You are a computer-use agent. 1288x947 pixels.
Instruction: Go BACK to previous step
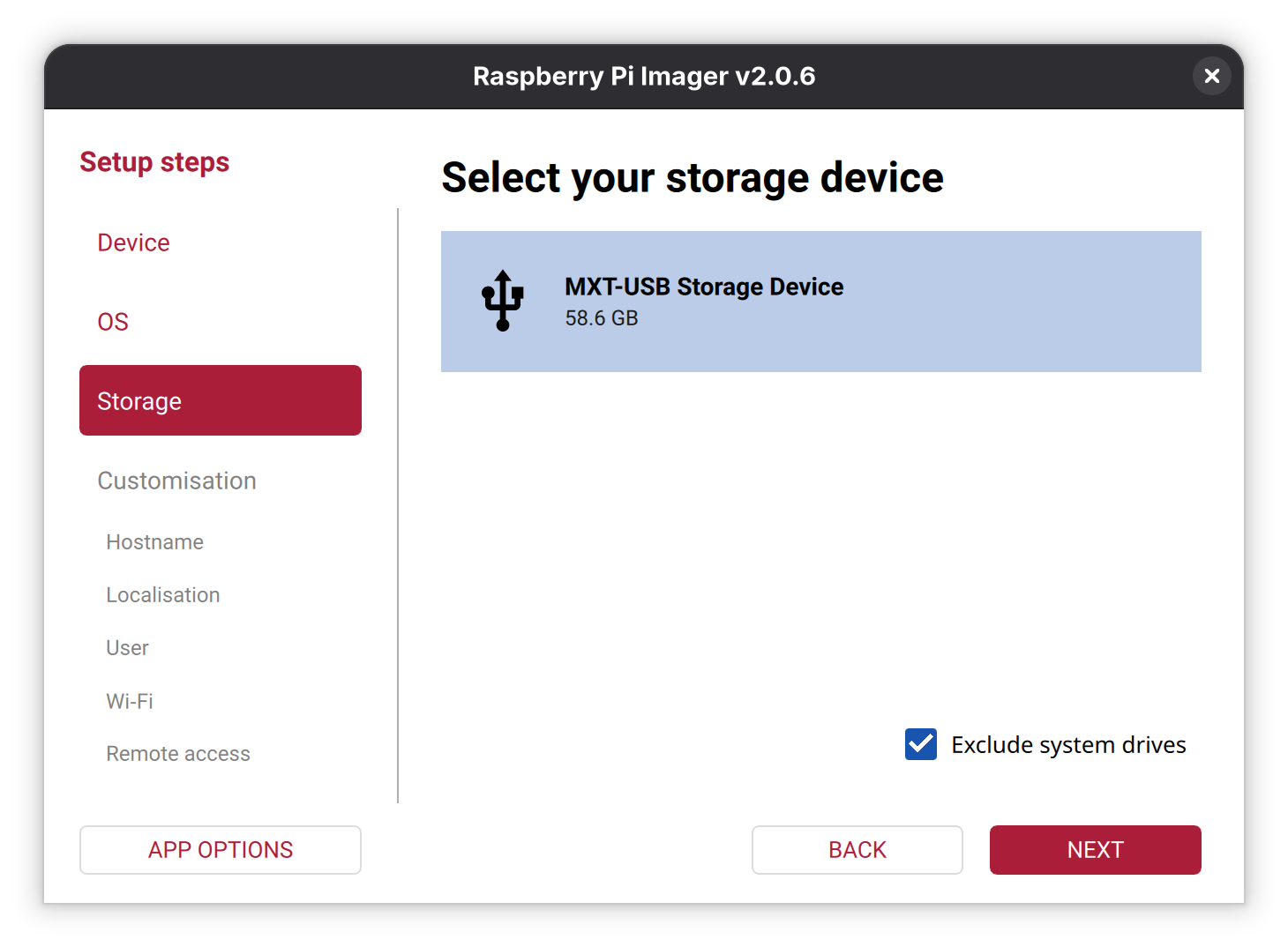tap(857, 850)
